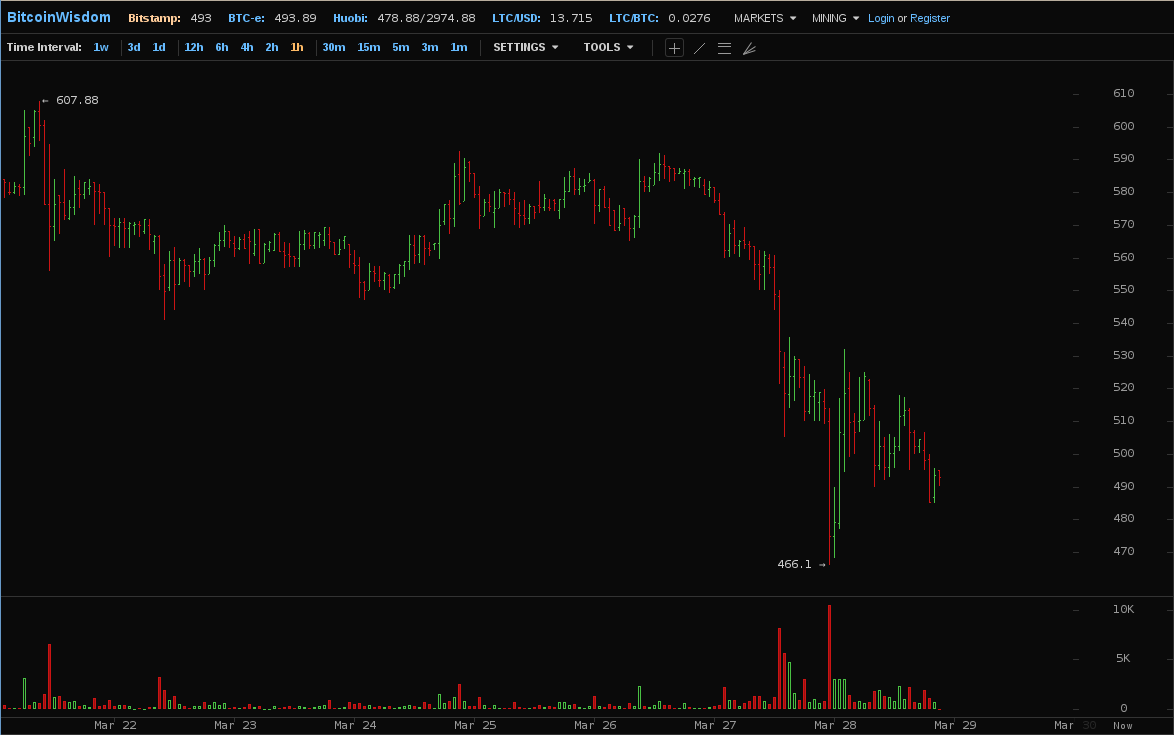Click the Login link

click(x=881, y=18)
